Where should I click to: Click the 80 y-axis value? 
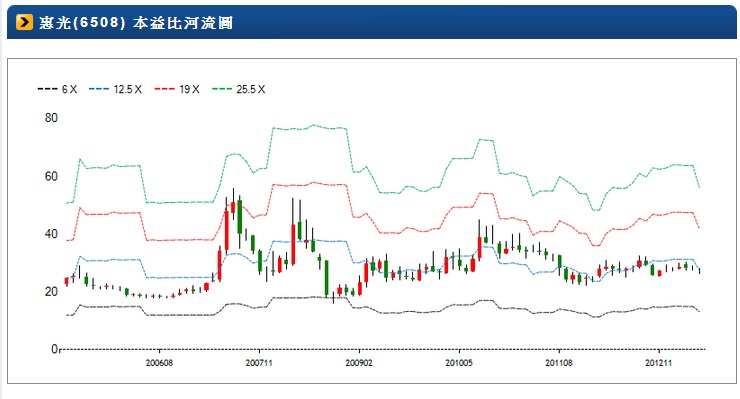click(x=51, y=118)
